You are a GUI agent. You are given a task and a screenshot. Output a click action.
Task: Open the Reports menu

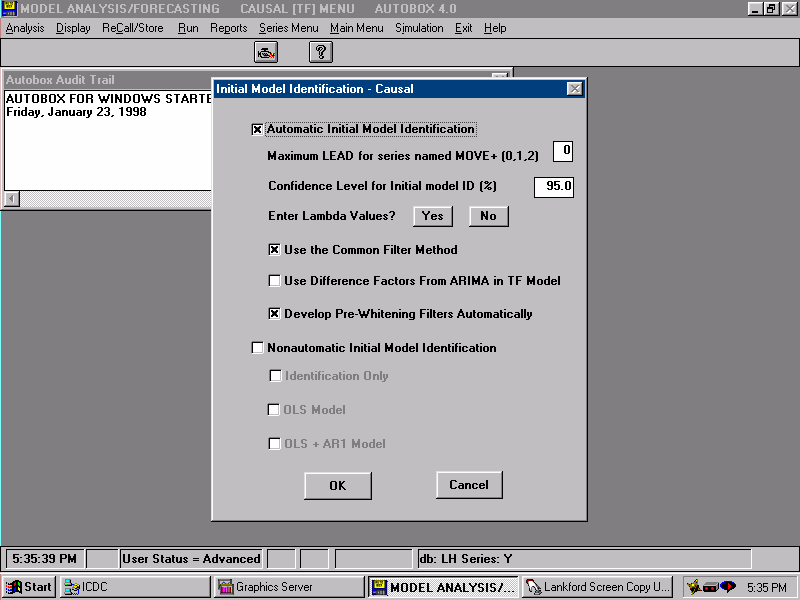229,28
